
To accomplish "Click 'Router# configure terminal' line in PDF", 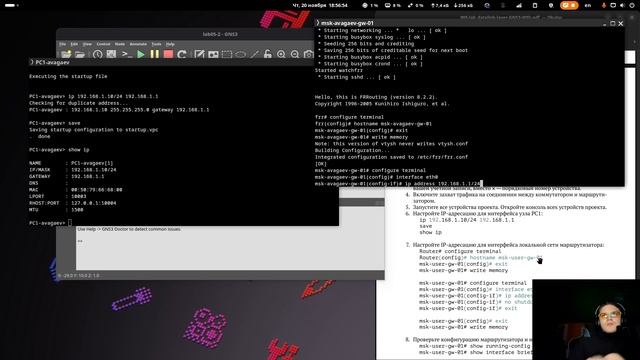I will tap(460, 251).
